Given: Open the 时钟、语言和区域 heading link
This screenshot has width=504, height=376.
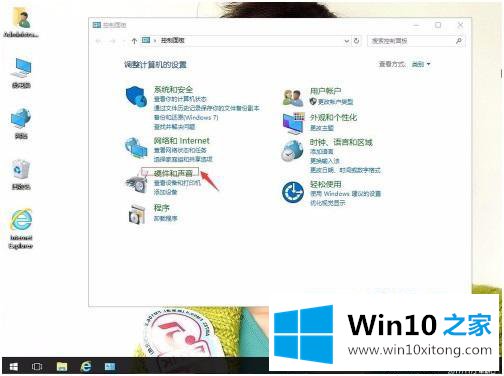Looking at the screenshot, I should tap(341, 142).
